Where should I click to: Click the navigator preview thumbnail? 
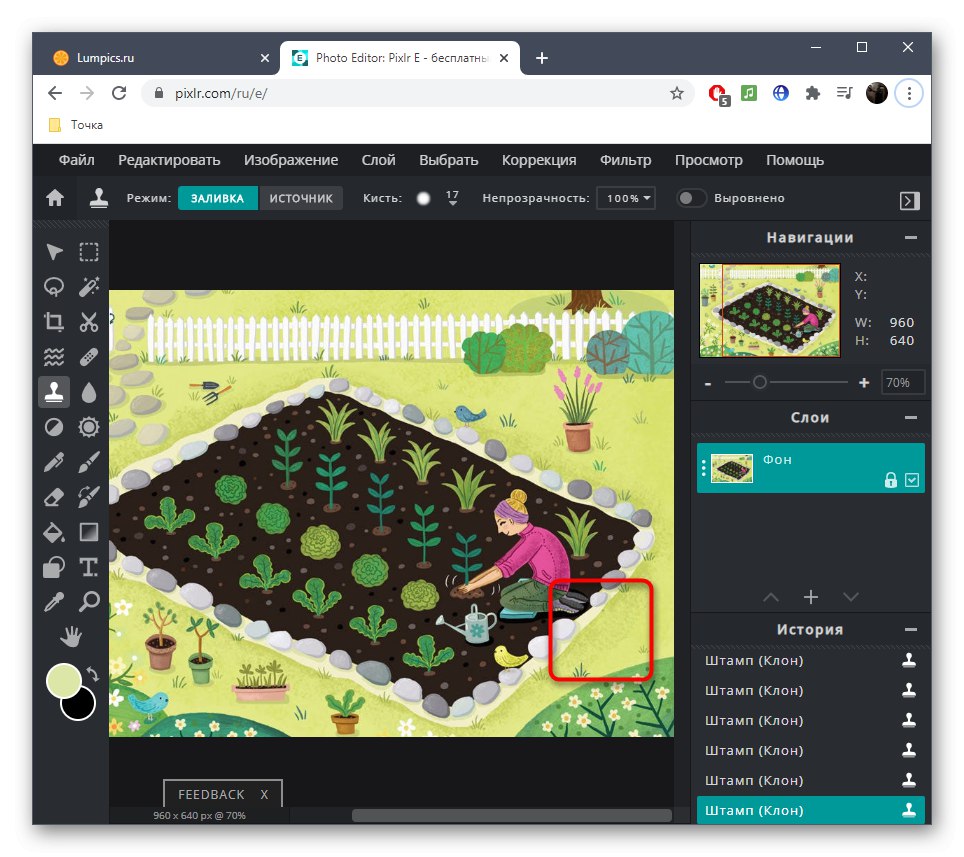(770, 310)
